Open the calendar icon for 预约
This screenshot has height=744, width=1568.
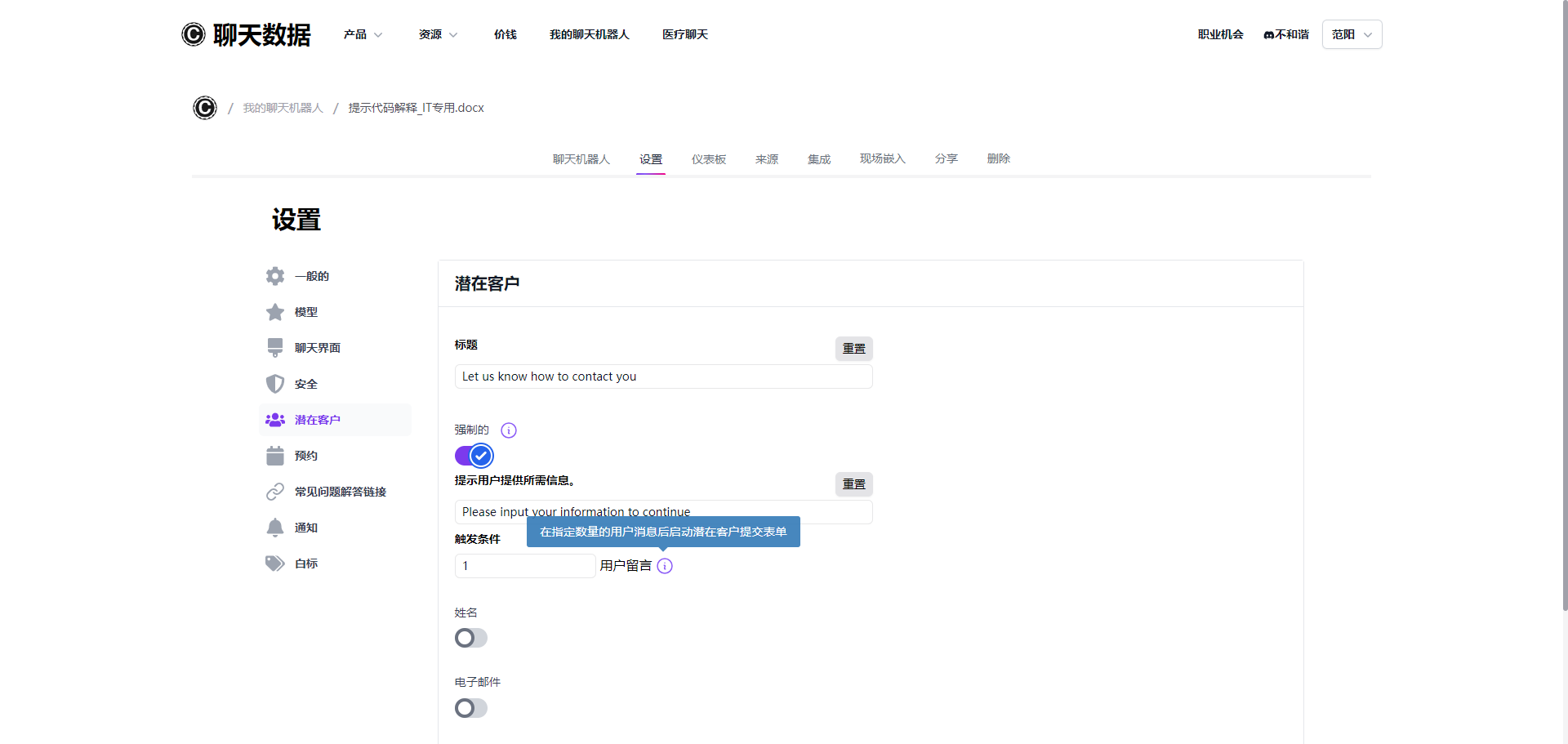coord(275,456)
